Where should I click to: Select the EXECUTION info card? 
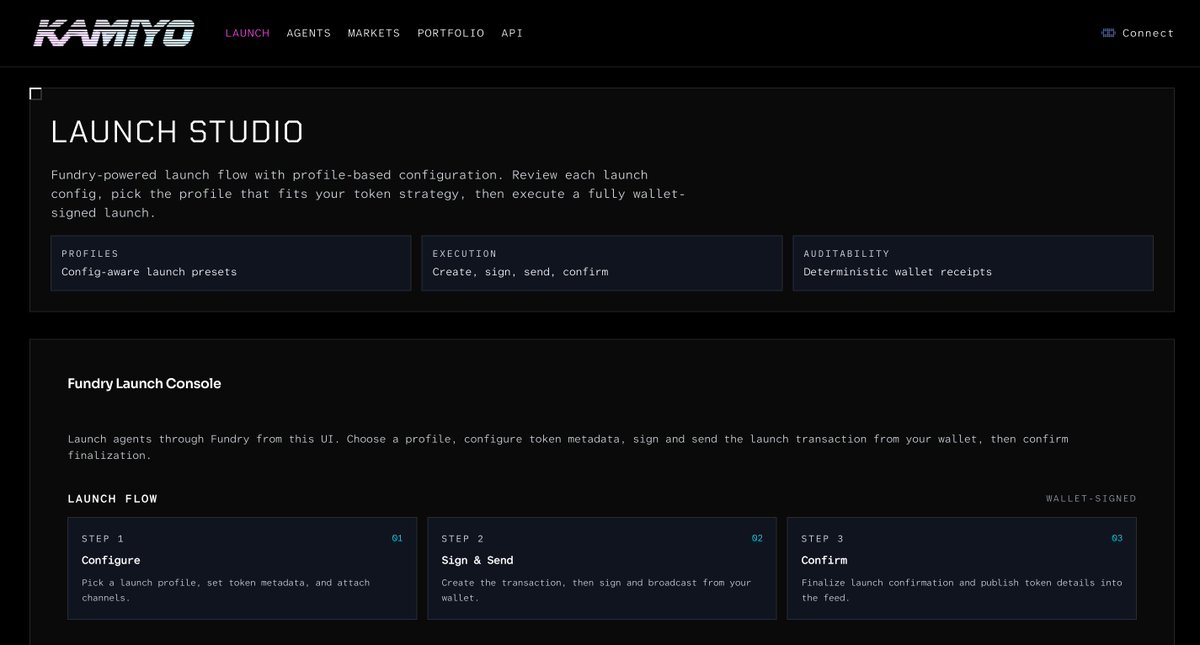point(602,263)
